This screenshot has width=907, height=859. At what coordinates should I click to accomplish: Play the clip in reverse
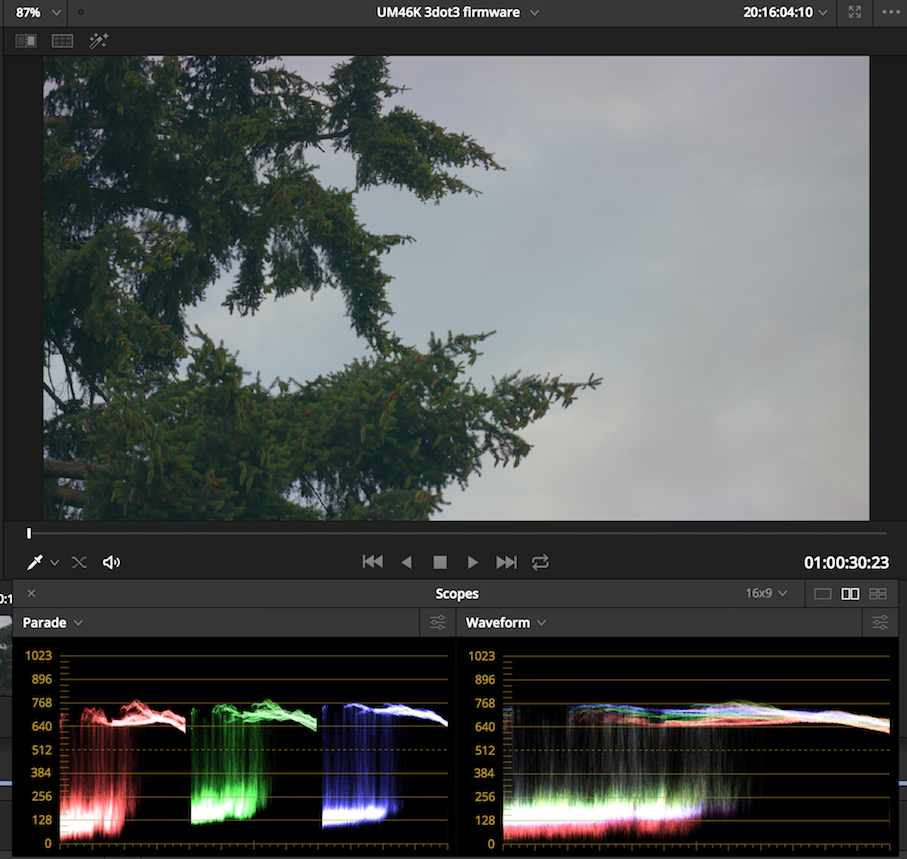(x=407, y=562)
